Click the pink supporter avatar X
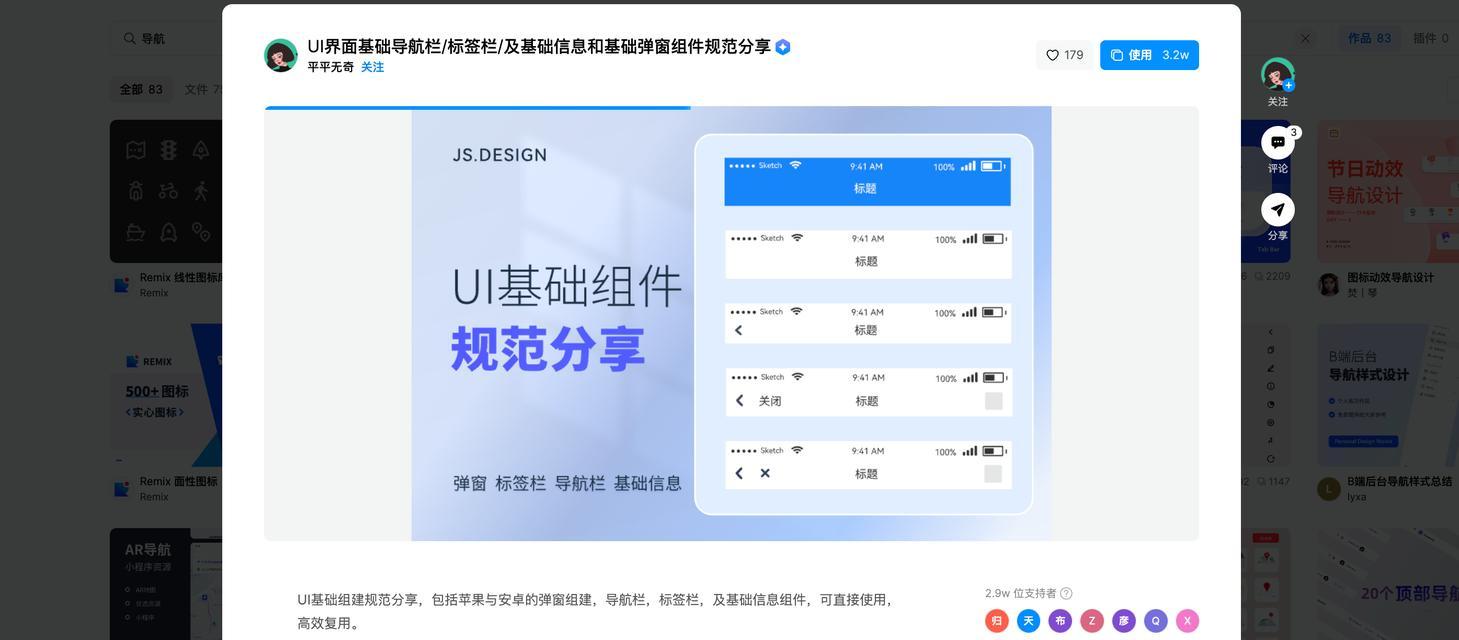Viewport: 1459px width, 640px height. pos(1187,621)
